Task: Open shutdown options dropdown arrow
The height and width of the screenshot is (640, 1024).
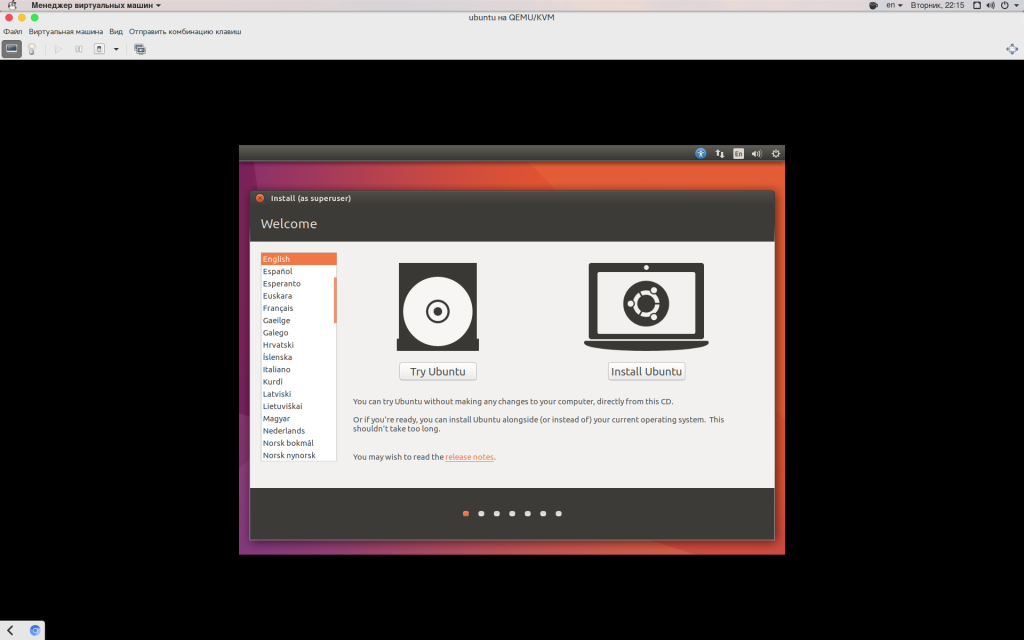Action: coord(116,49)
